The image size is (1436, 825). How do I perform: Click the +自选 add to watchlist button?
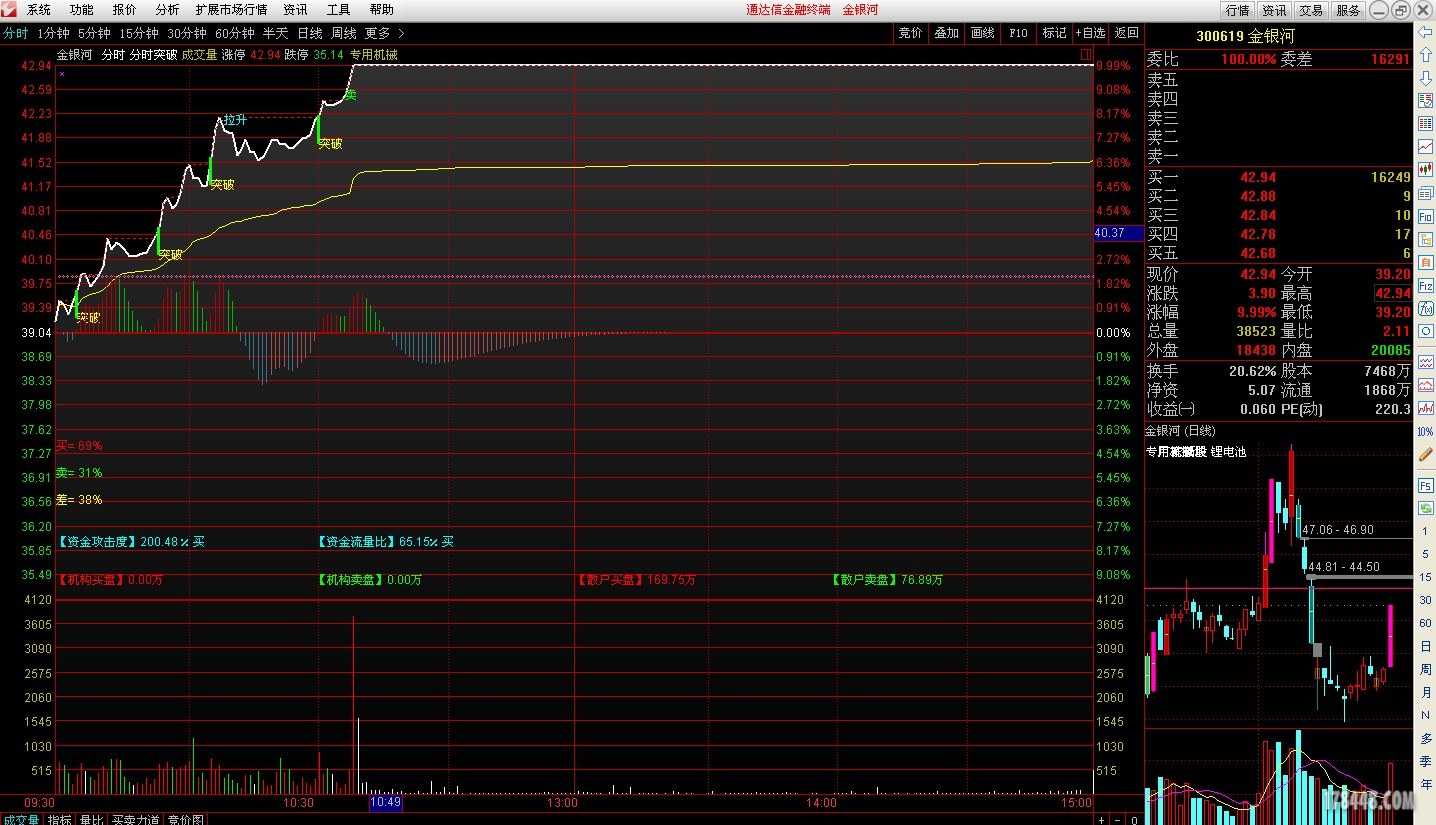(1091, 33)
